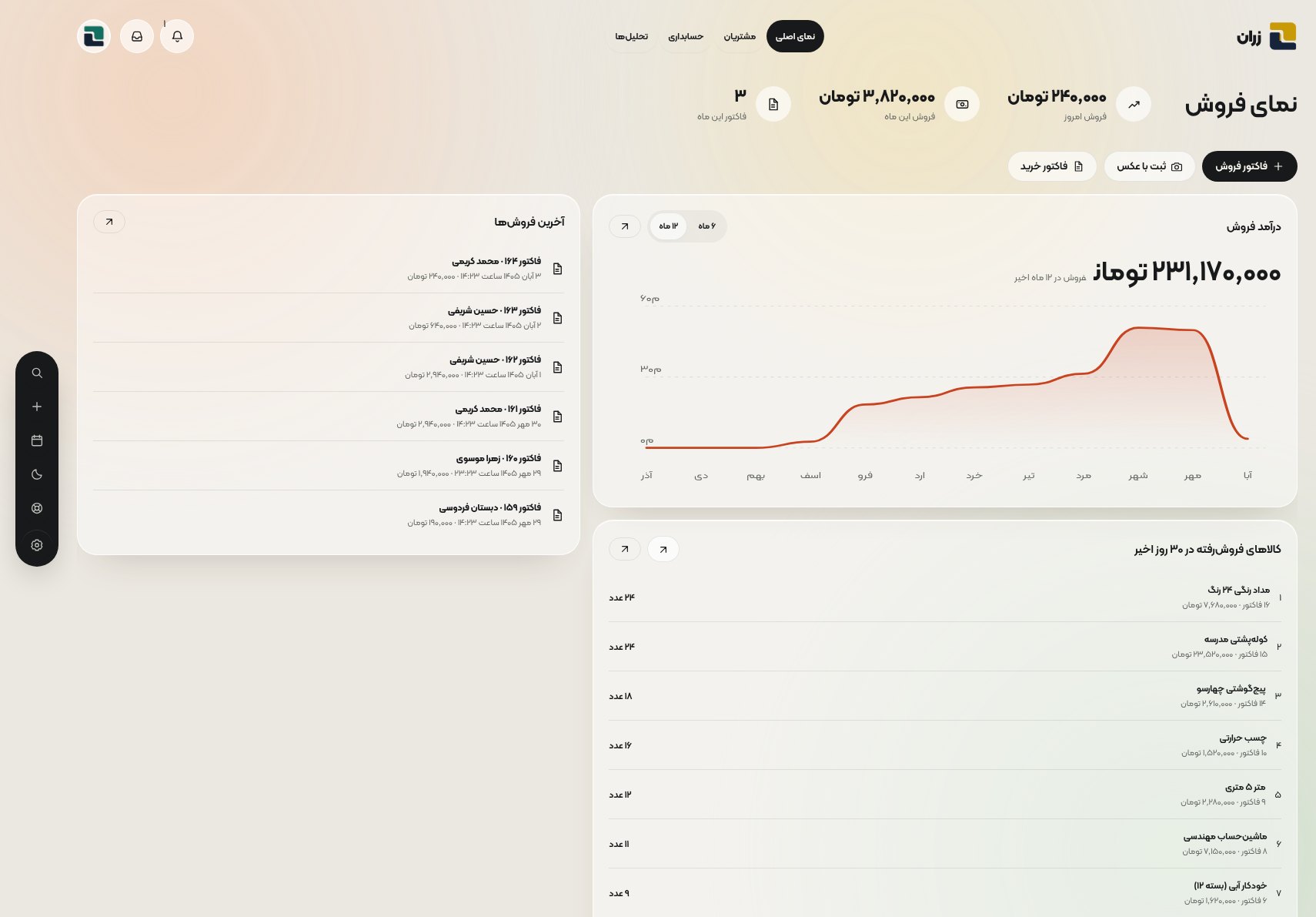Open the inbox icon in the header
Image resolution: width=1316 pixels, height=917 pixels.
point(137,36)
